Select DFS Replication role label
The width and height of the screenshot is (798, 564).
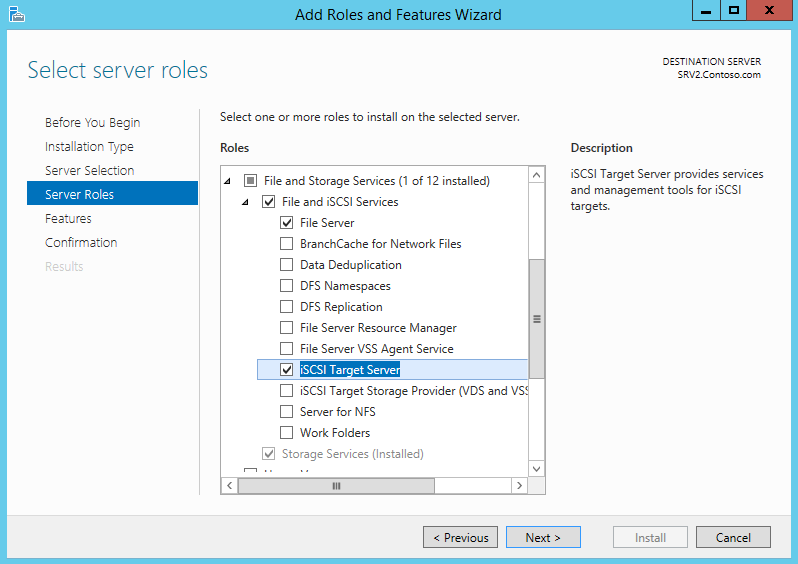[341, 307]
